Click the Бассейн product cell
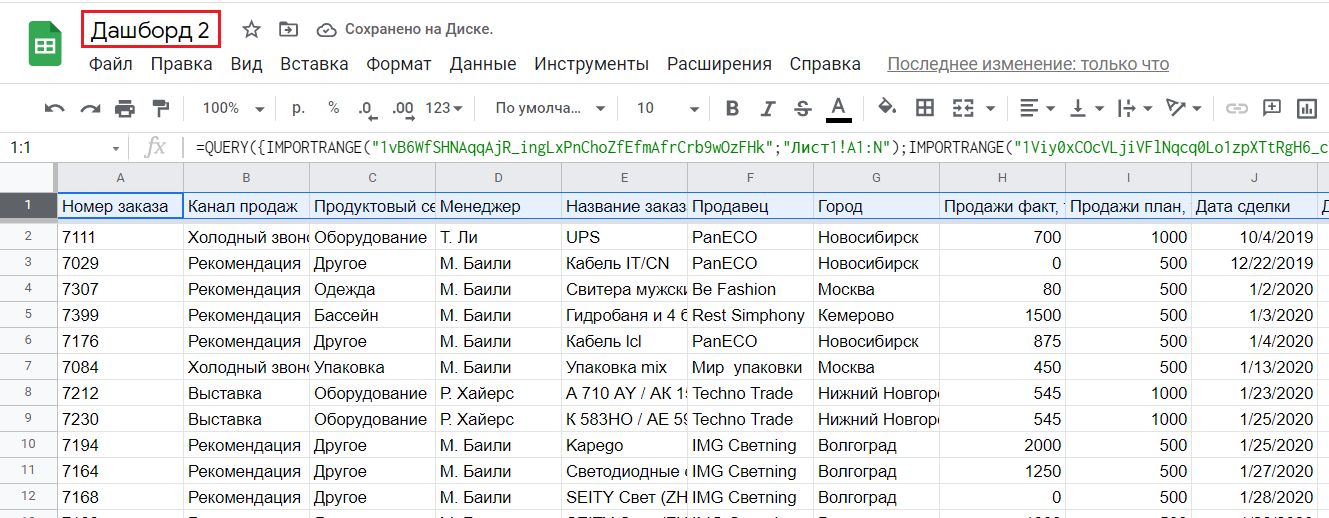The image size is (1329, 518). [372, 315]
